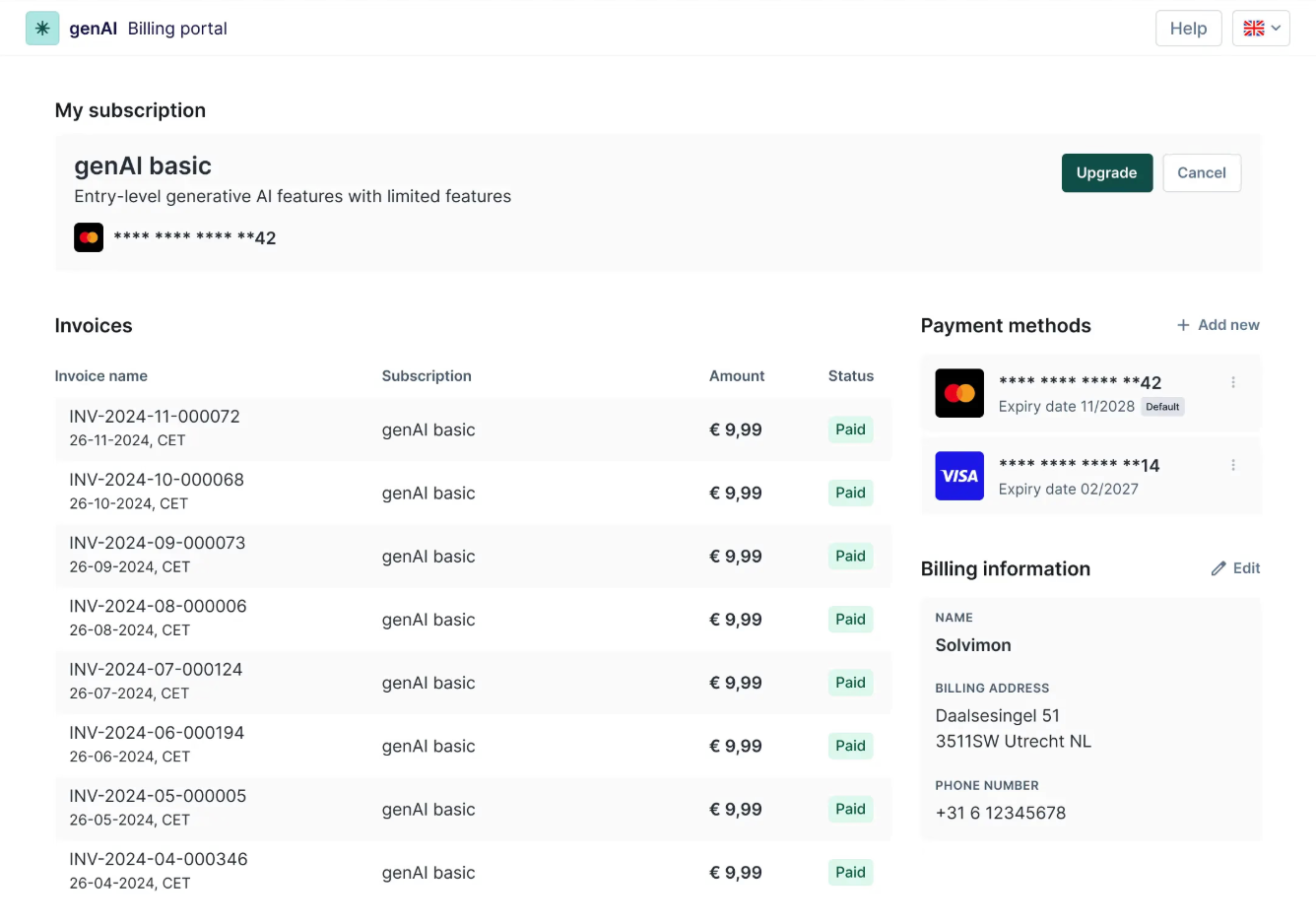1316x924 pixels.
Task: Open the Help page
Action: click(x=1188, y=29)
